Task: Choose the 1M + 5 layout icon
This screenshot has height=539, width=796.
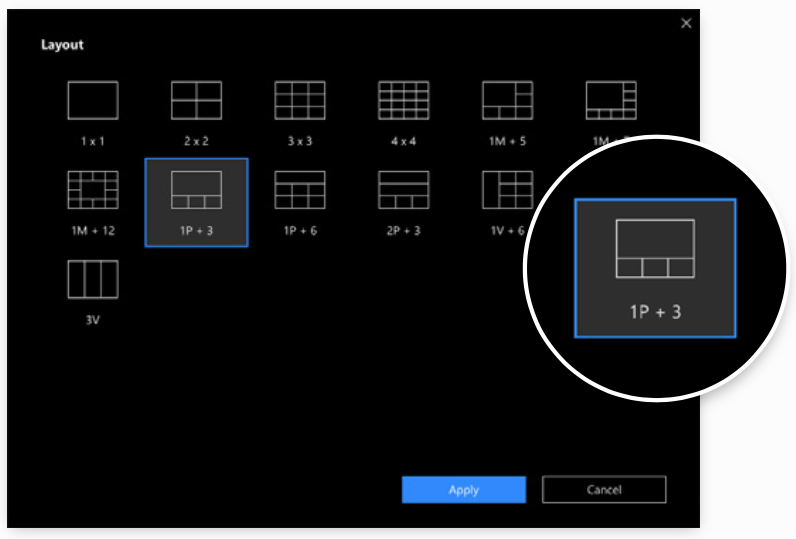Action: (507, 101)
